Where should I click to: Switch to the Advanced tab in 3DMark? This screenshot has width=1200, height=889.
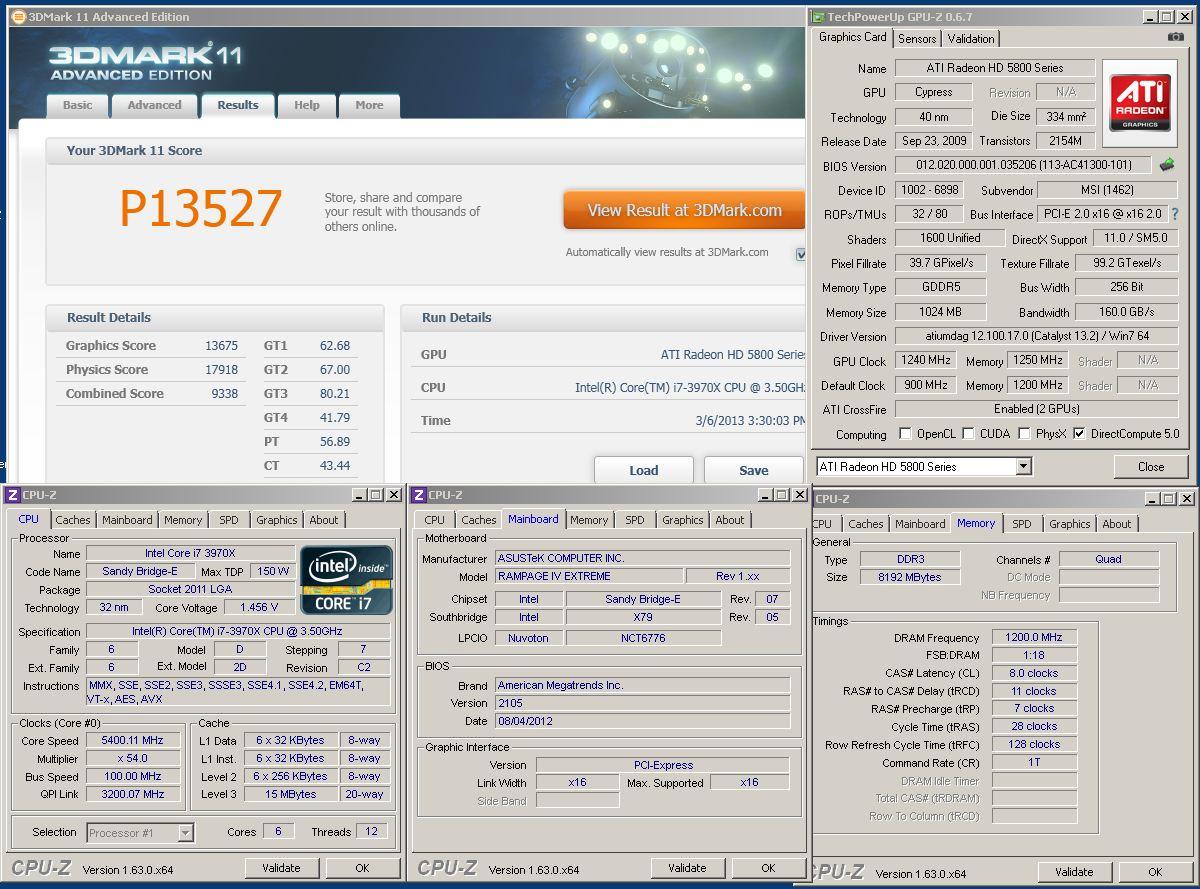click(x=155, y=105)
